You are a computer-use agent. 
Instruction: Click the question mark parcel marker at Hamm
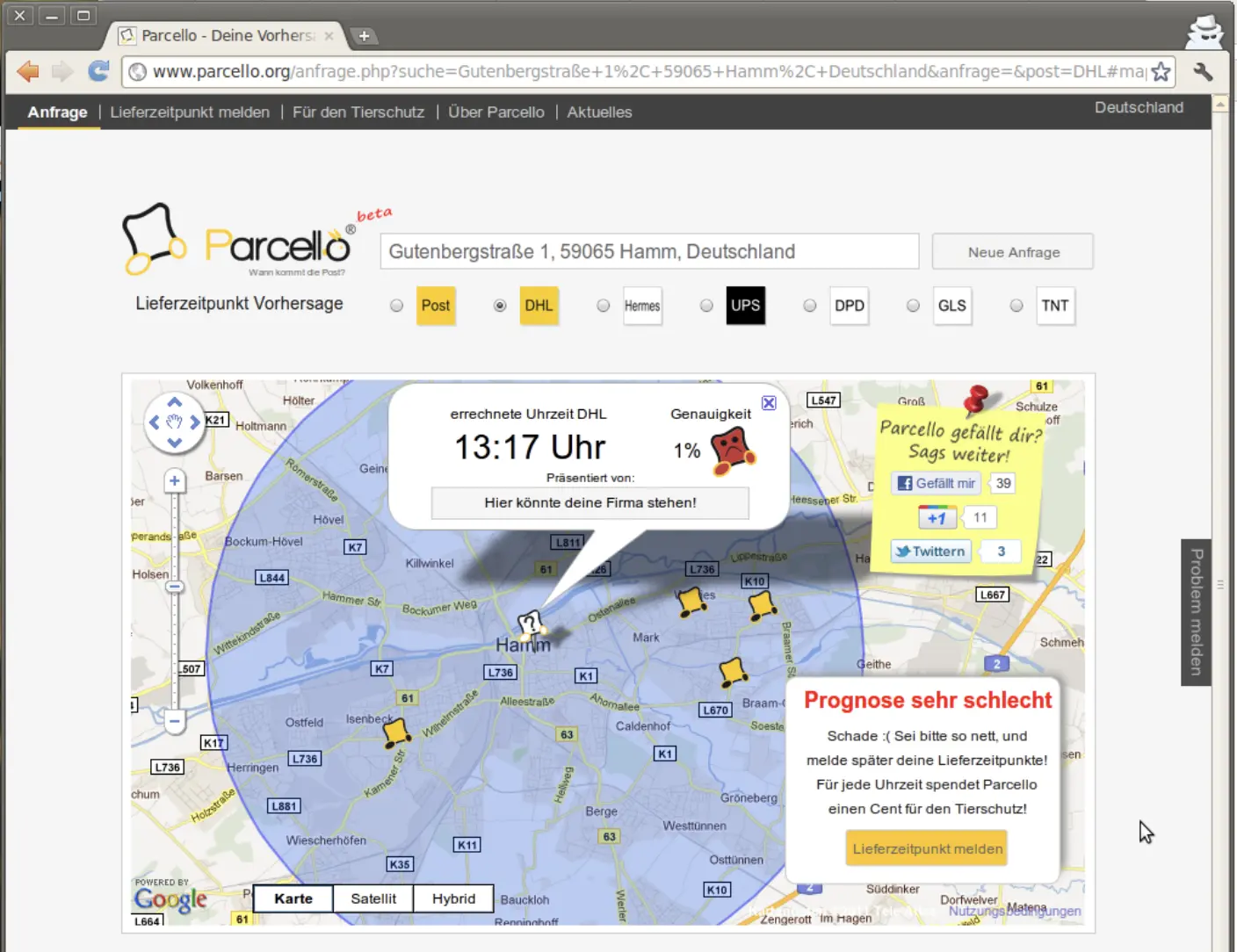(530, 624)
